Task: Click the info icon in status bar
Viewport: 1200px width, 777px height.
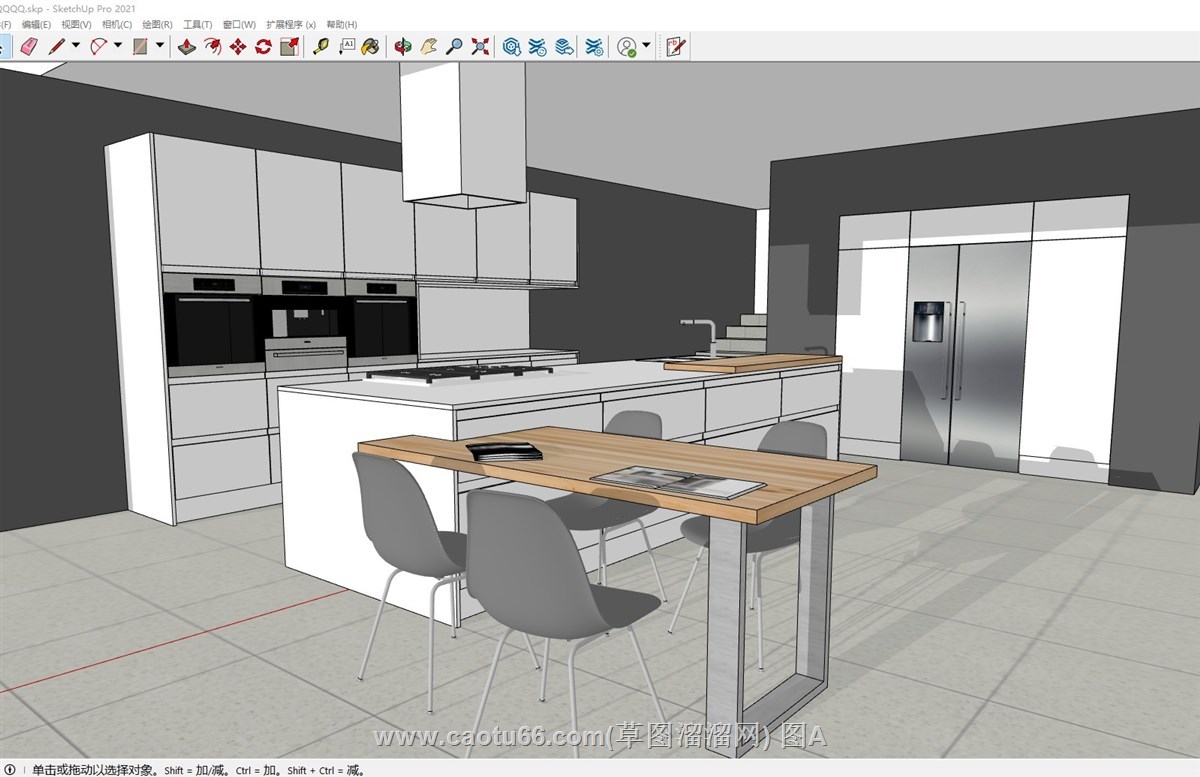Action: point(10,769)
